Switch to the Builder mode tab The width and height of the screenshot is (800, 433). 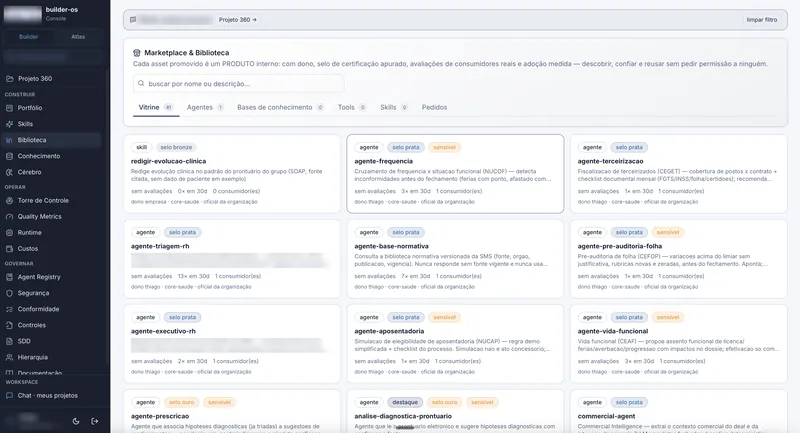point(29,37)
